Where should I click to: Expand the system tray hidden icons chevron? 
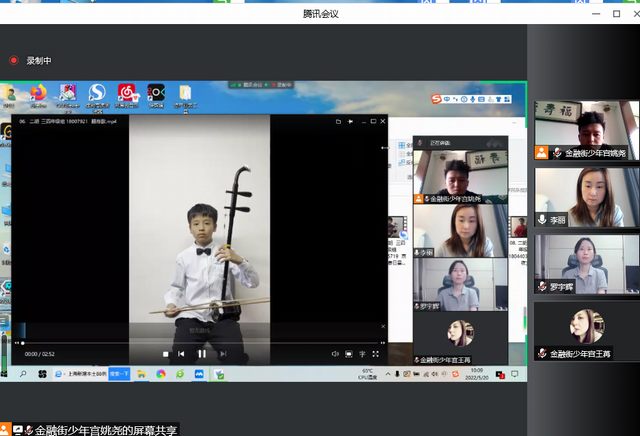point(388,374)
